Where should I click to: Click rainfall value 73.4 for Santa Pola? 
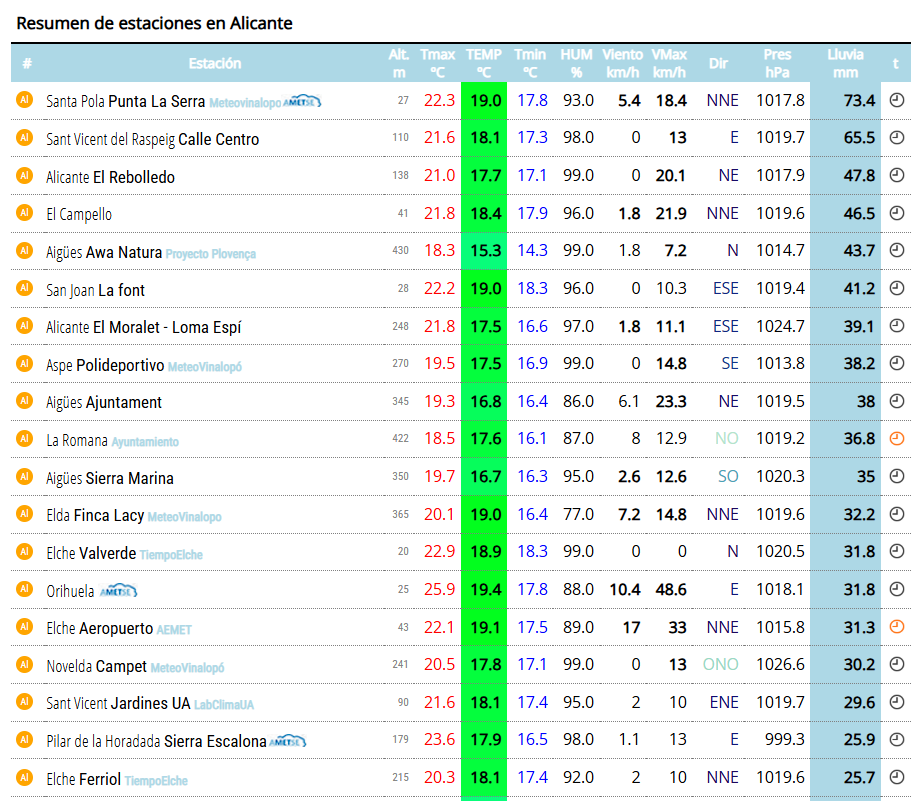[x=860, y=100]
